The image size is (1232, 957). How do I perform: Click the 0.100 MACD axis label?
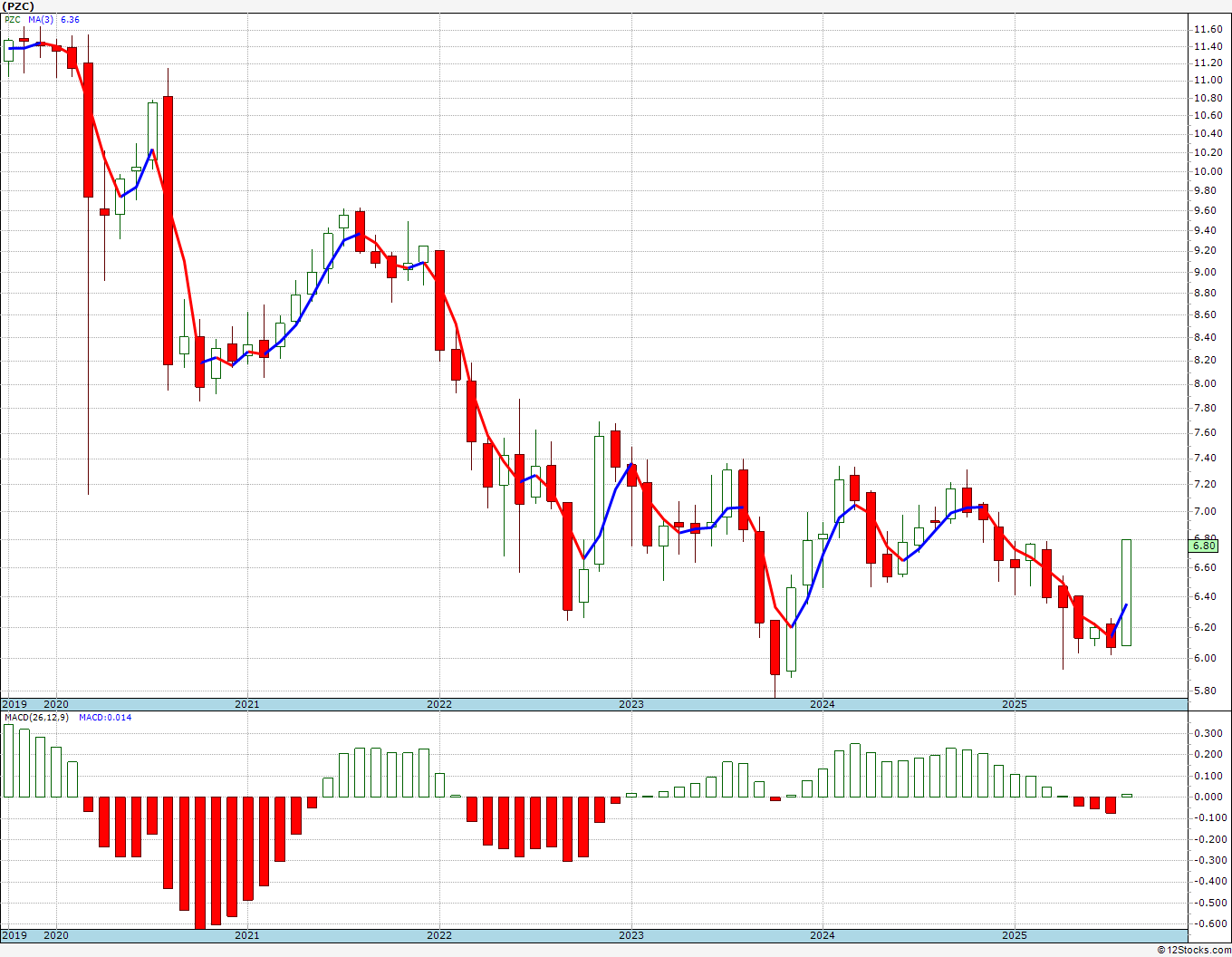click(x=1208, y=776)
